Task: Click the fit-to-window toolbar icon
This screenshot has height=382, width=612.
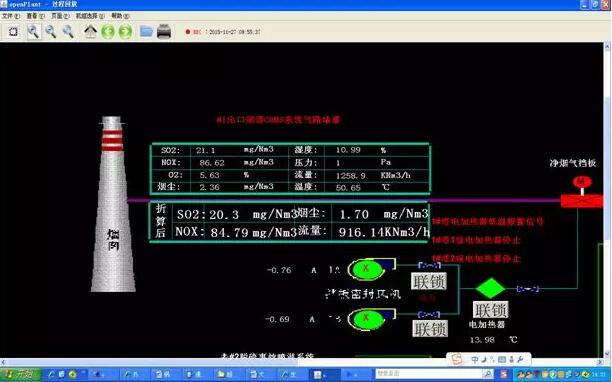Action: click(13, 32)
